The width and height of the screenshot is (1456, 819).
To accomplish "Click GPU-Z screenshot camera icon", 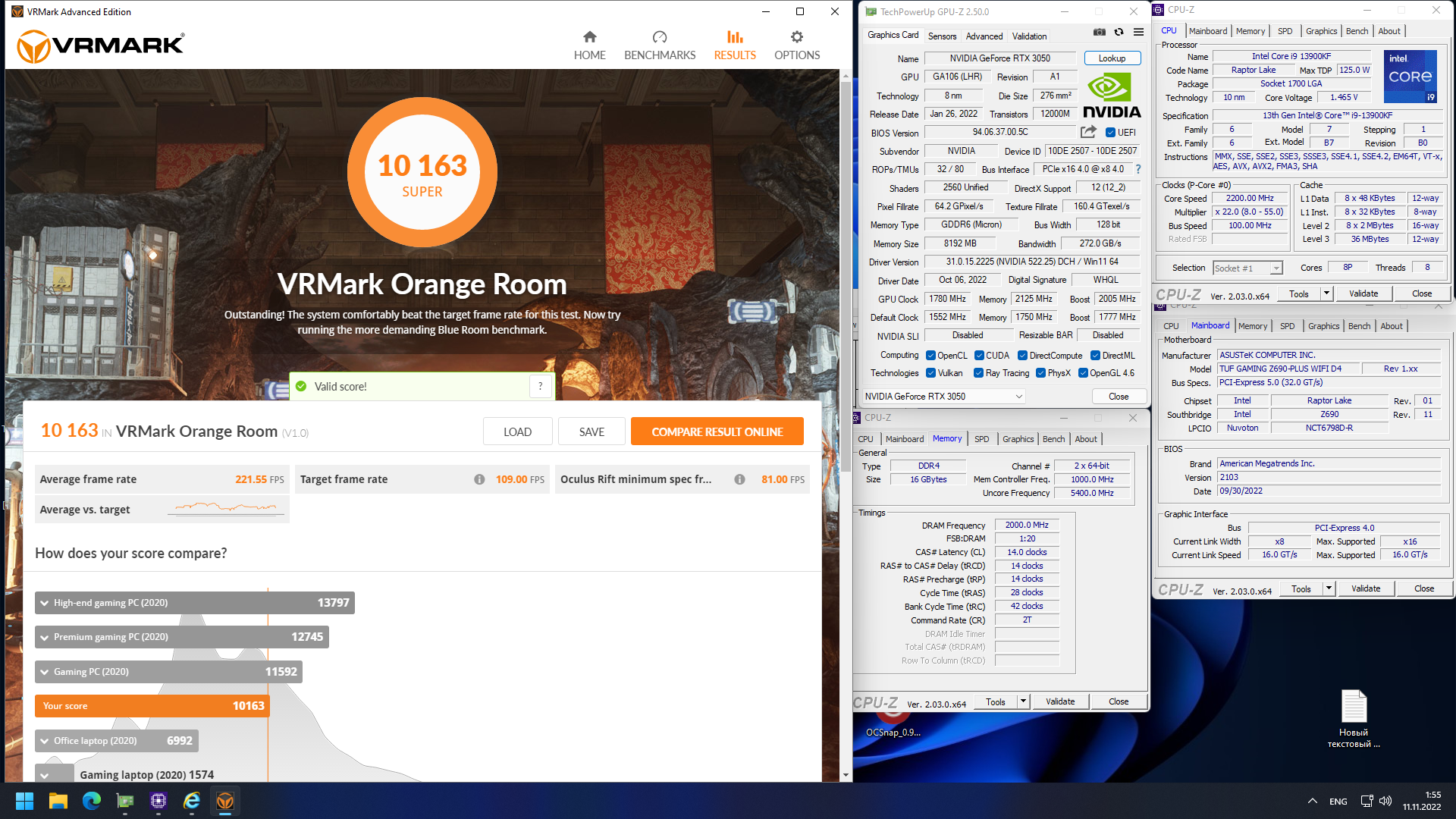I will coord(1099,32).
